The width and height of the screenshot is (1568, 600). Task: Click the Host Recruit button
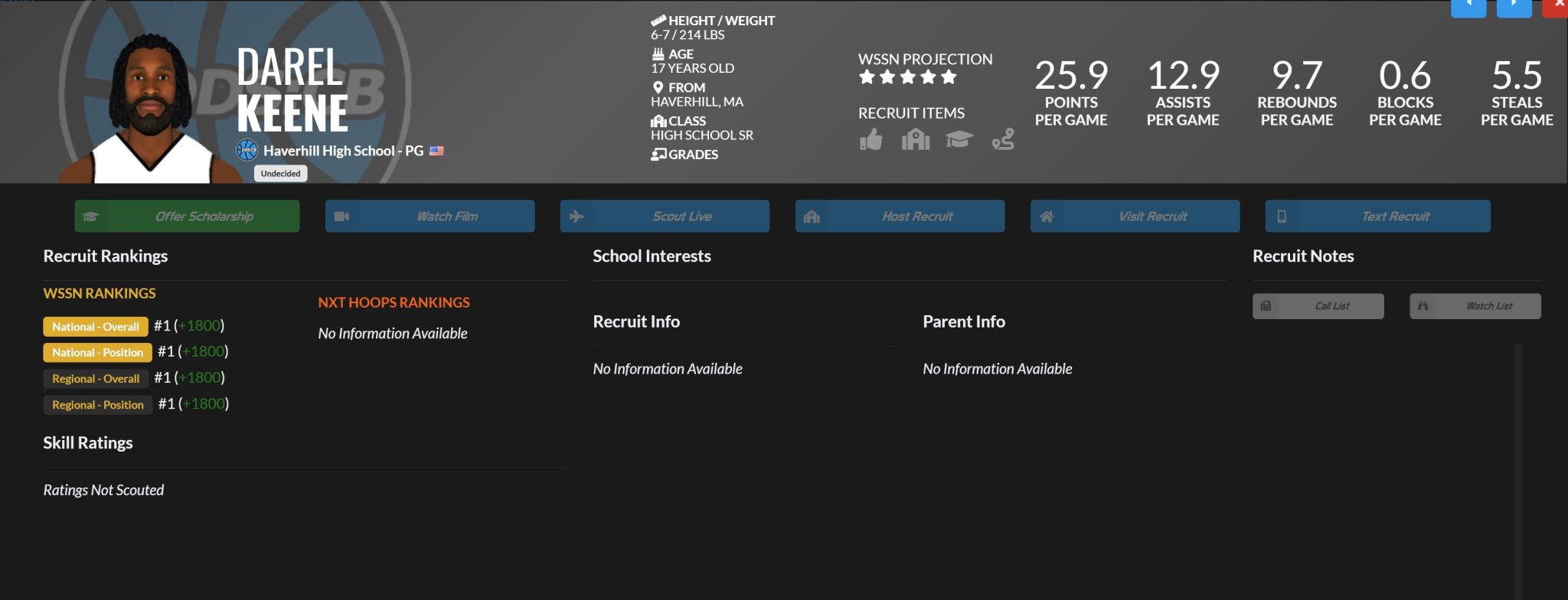coord(900,217)
